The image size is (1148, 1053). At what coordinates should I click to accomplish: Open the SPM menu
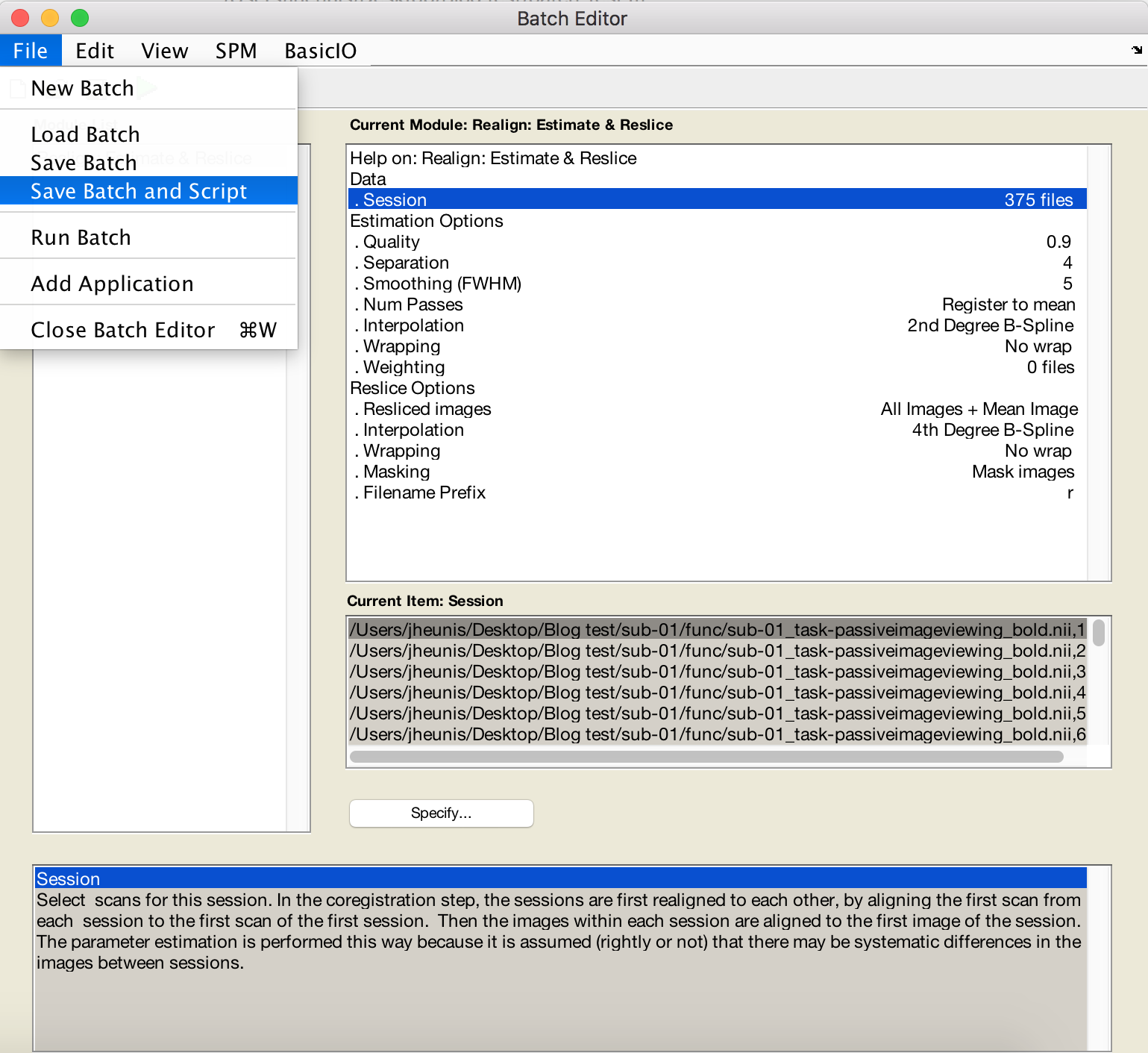[236, 51]
